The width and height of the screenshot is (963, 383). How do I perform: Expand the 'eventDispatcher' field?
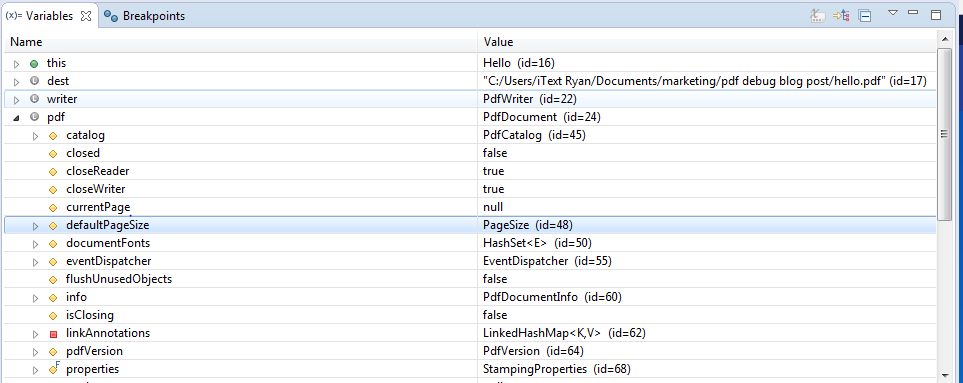[x=36, y=261]
